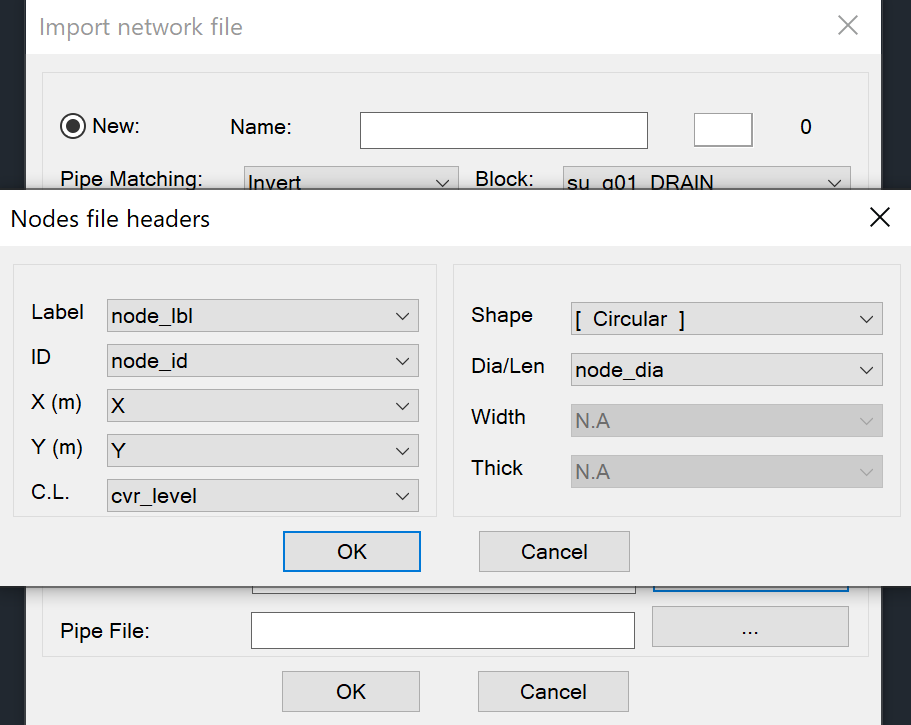Open the Shape dropdown set to Circular
Viewport: 911px width, 725px height.
click(727, 318)
